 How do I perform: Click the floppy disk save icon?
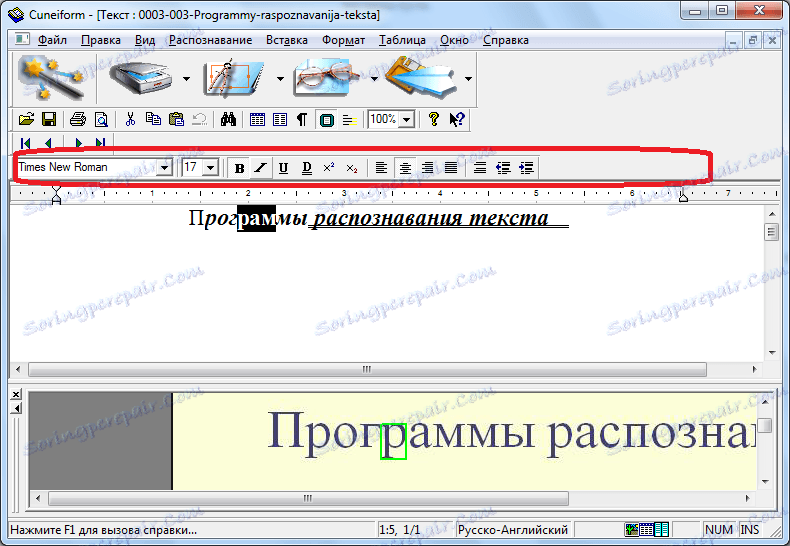coord(49,119)
